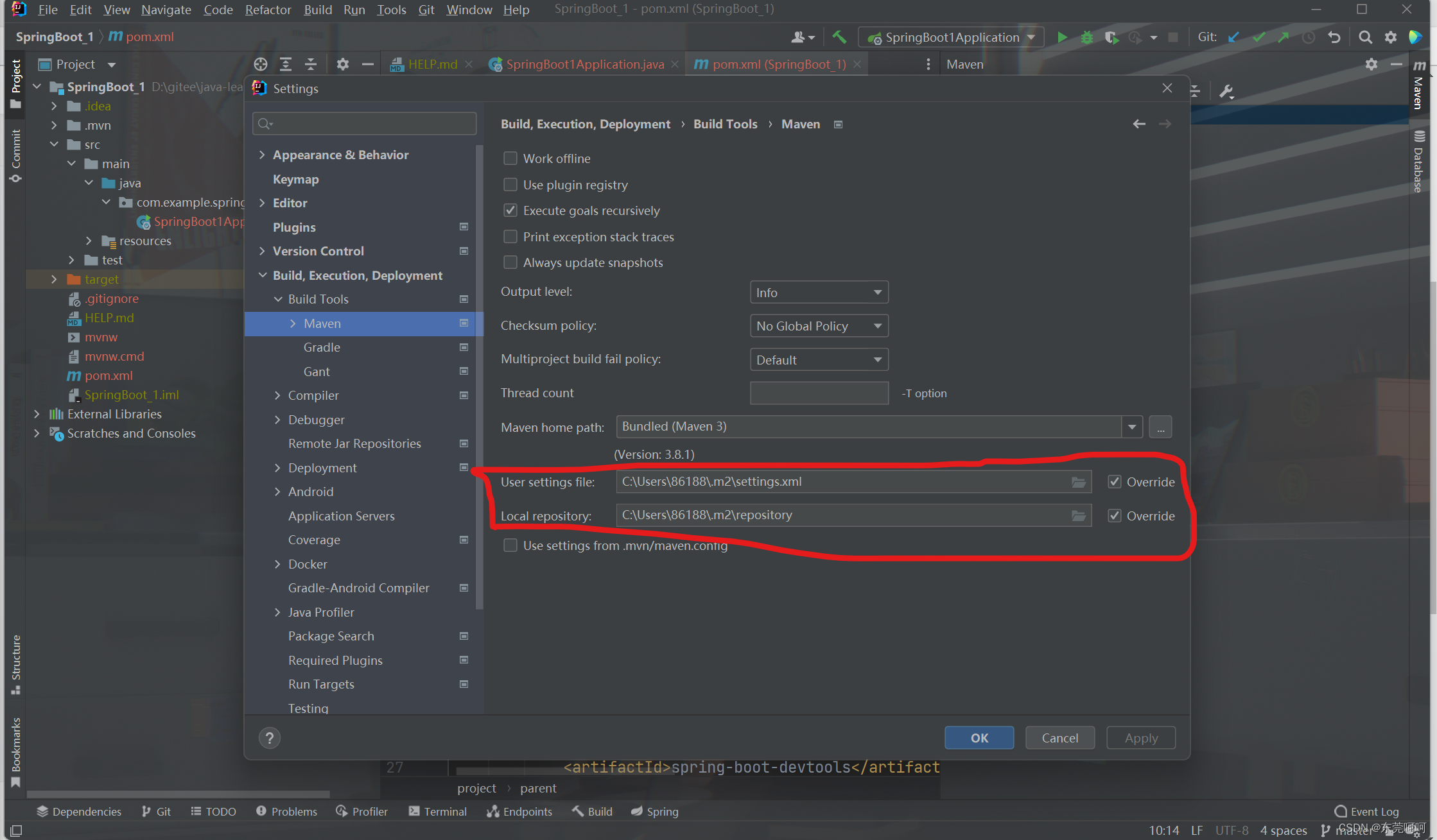Click the Thread count input field
1437x840 pixels.
click(x=819, y=393)
